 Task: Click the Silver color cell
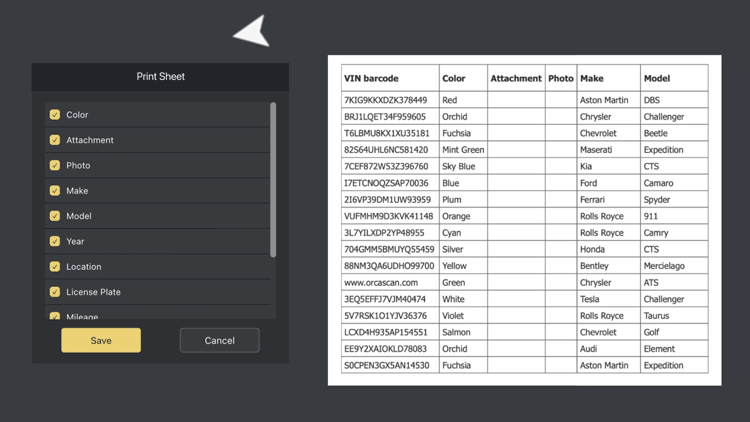(463, 249)
